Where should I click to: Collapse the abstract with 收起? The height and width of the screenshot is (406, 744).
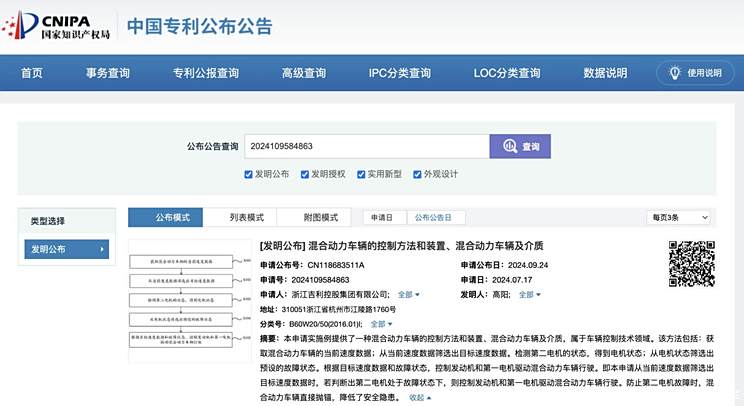click(x=420, y=397)
